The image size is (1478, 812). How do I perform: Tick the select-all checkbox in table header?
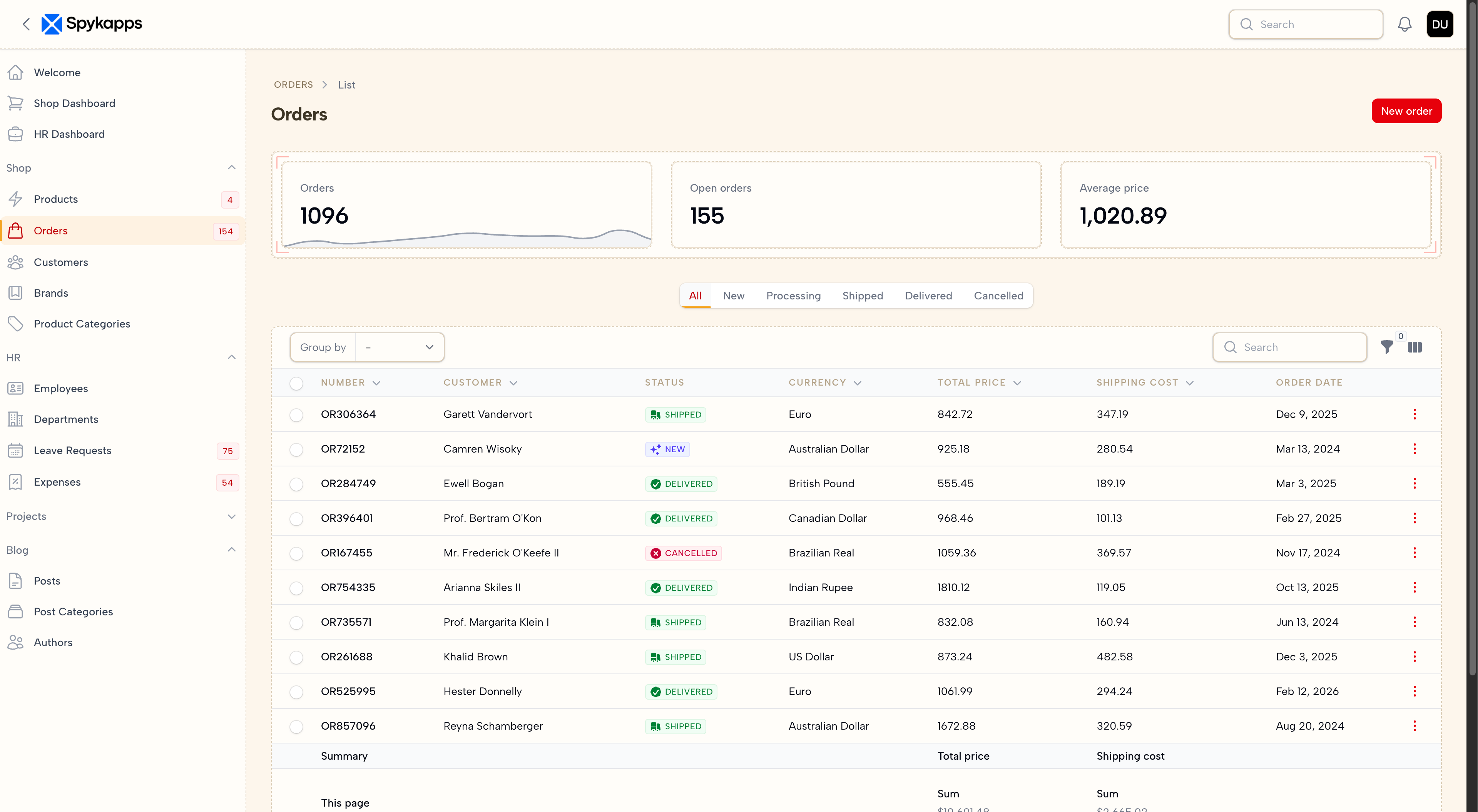(296, 383)
